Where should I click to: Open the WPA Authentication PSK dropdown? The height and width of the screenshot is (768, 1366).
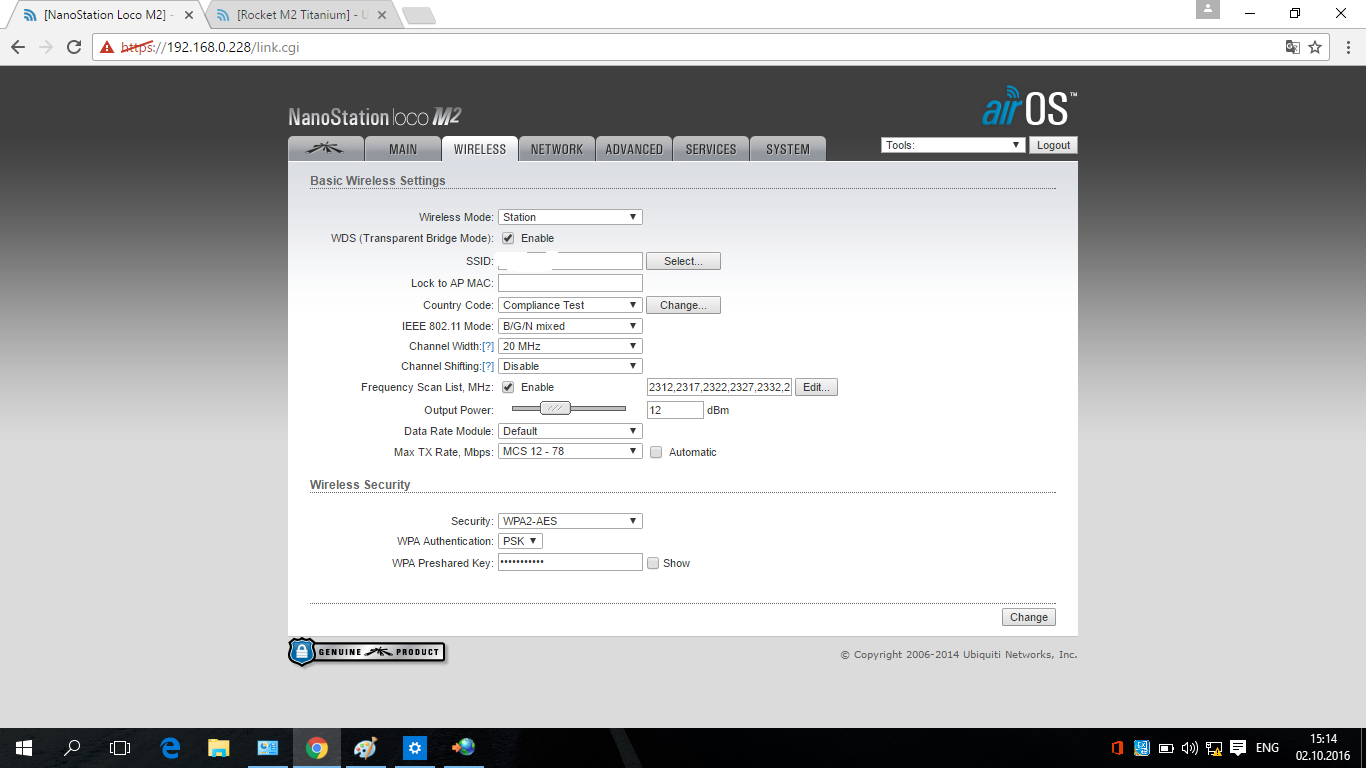(520, 541)
